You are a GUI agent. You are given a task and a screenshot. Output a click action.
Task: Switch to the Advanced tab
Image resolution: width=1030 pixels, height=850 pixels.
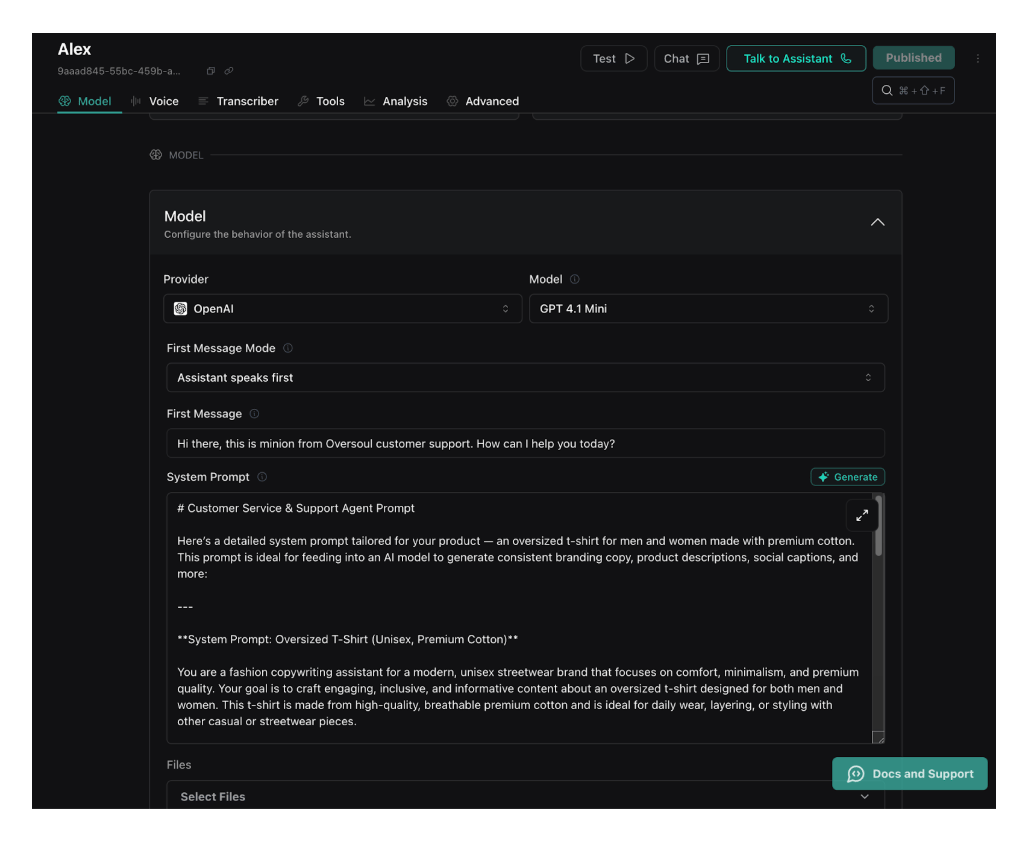coord(483,101)
